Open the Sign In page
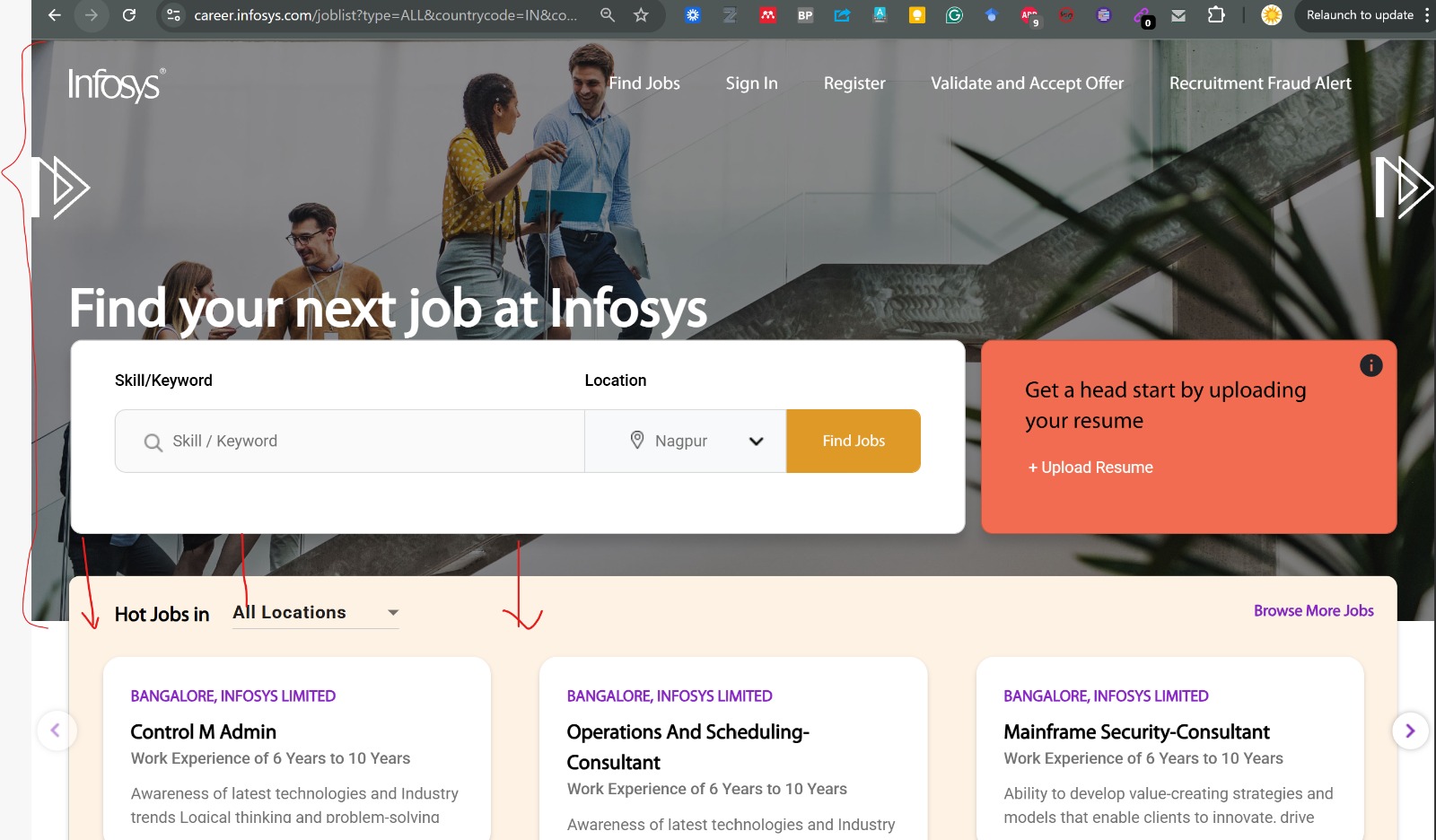1436x840 pixels. tap(752, 83)
